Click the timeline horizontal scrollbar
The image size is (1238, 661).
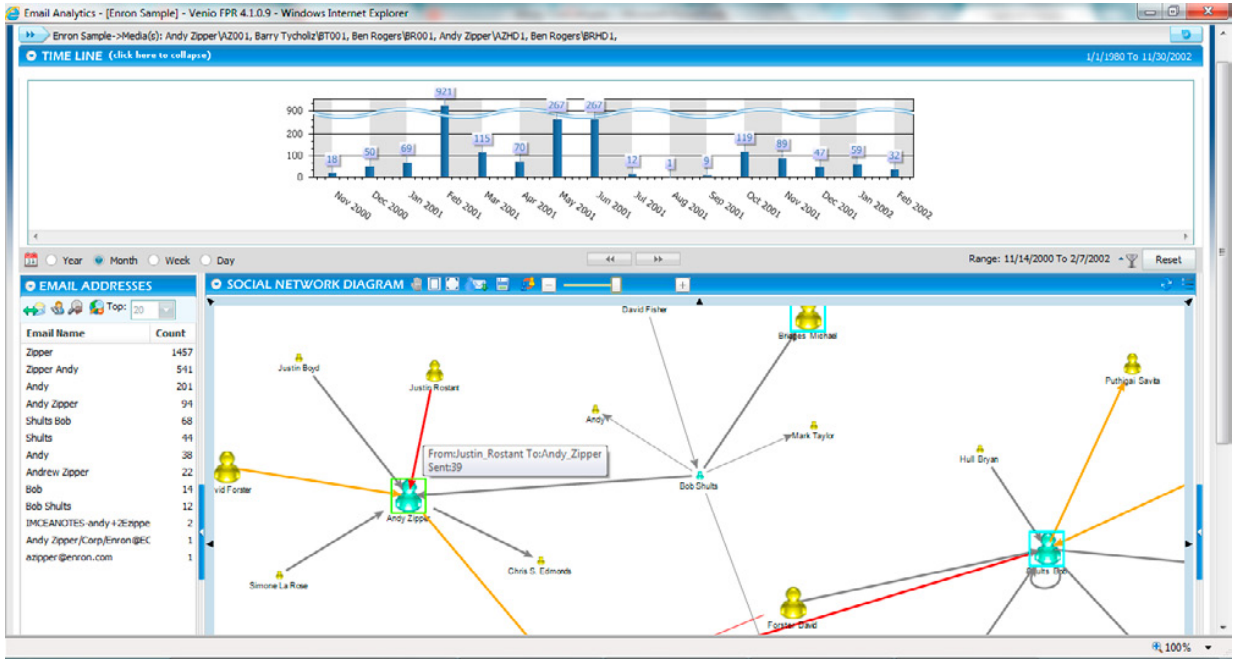point(609,237)
